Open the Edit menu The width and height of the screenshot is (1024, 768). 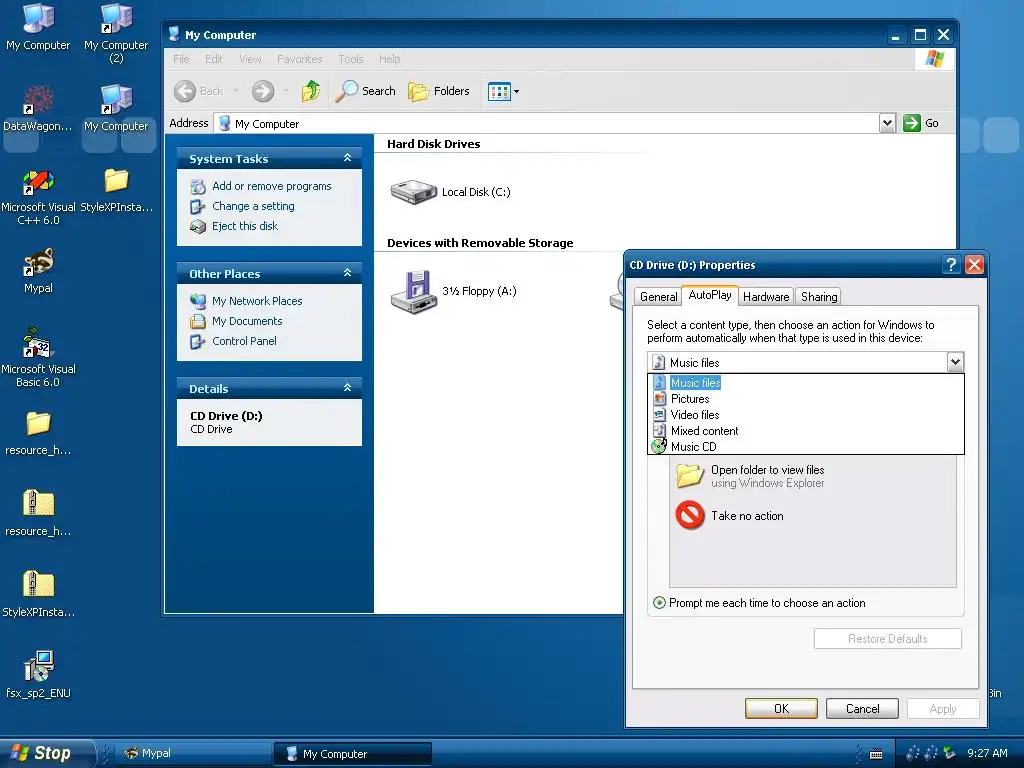tap(214, 59)
